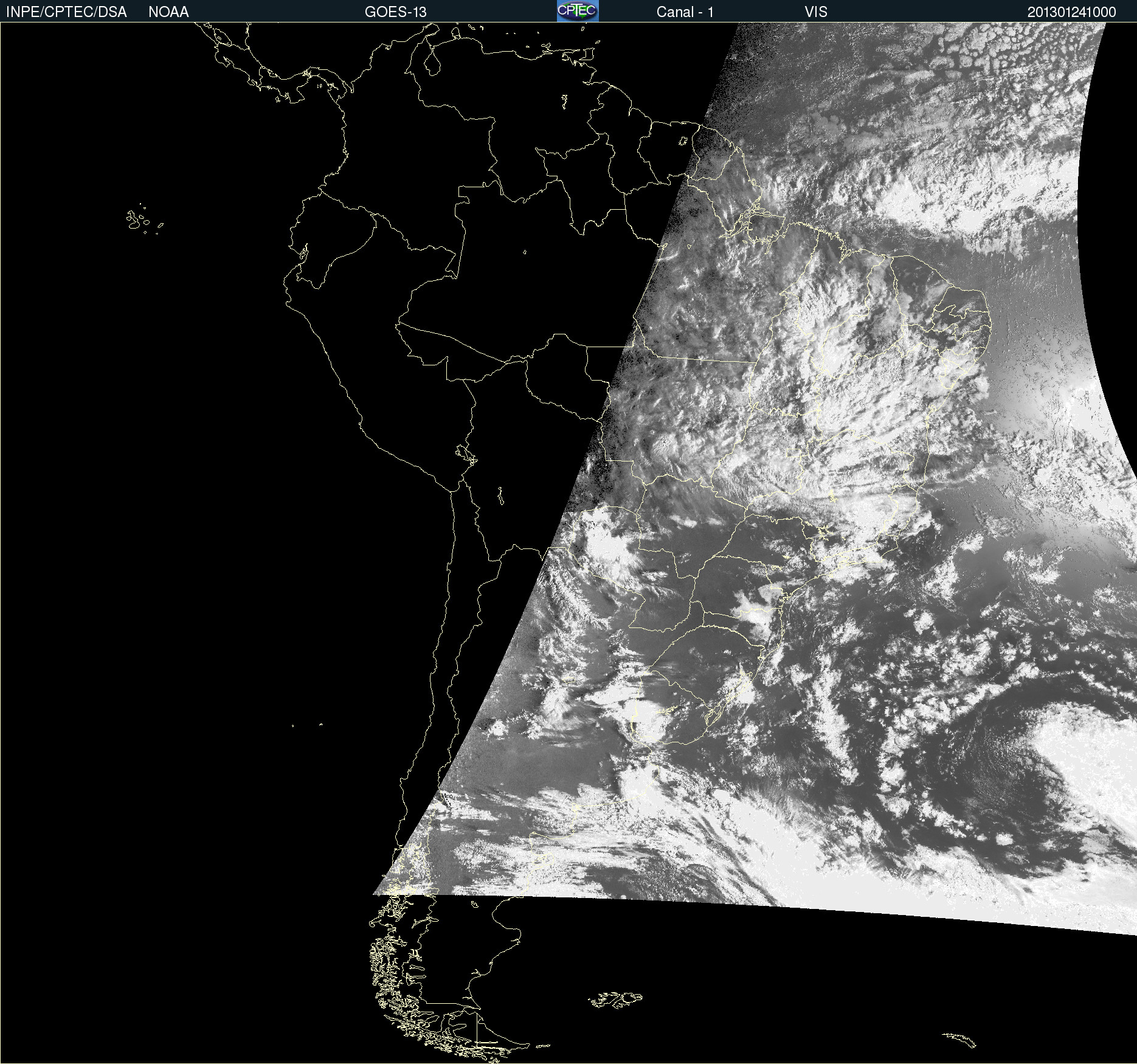
Task: Click the Canal - 1 label
Action: (x=685, y=12)
